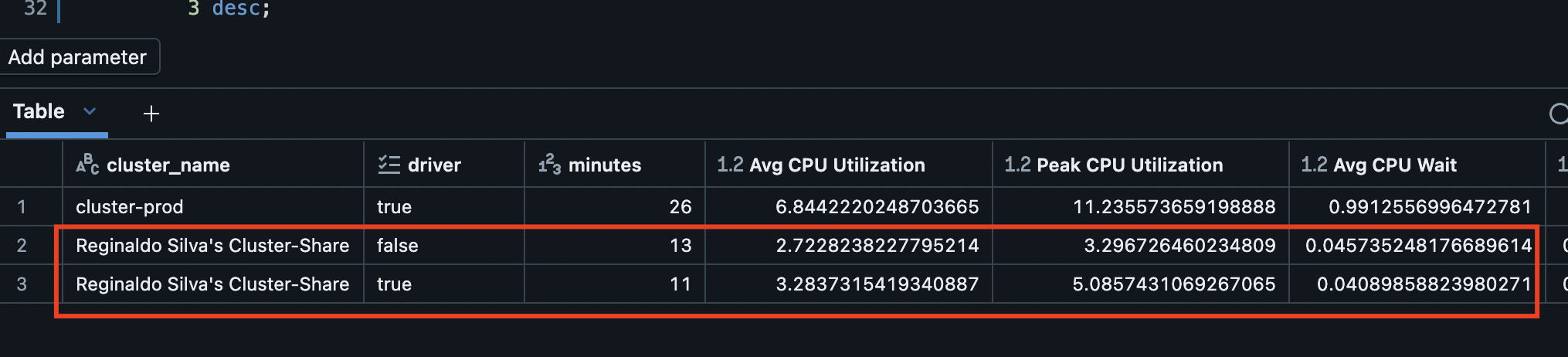The image size is (1568, 357).
Task: Click the cluster_name string type icon
Action: click(x=87, y=165)
